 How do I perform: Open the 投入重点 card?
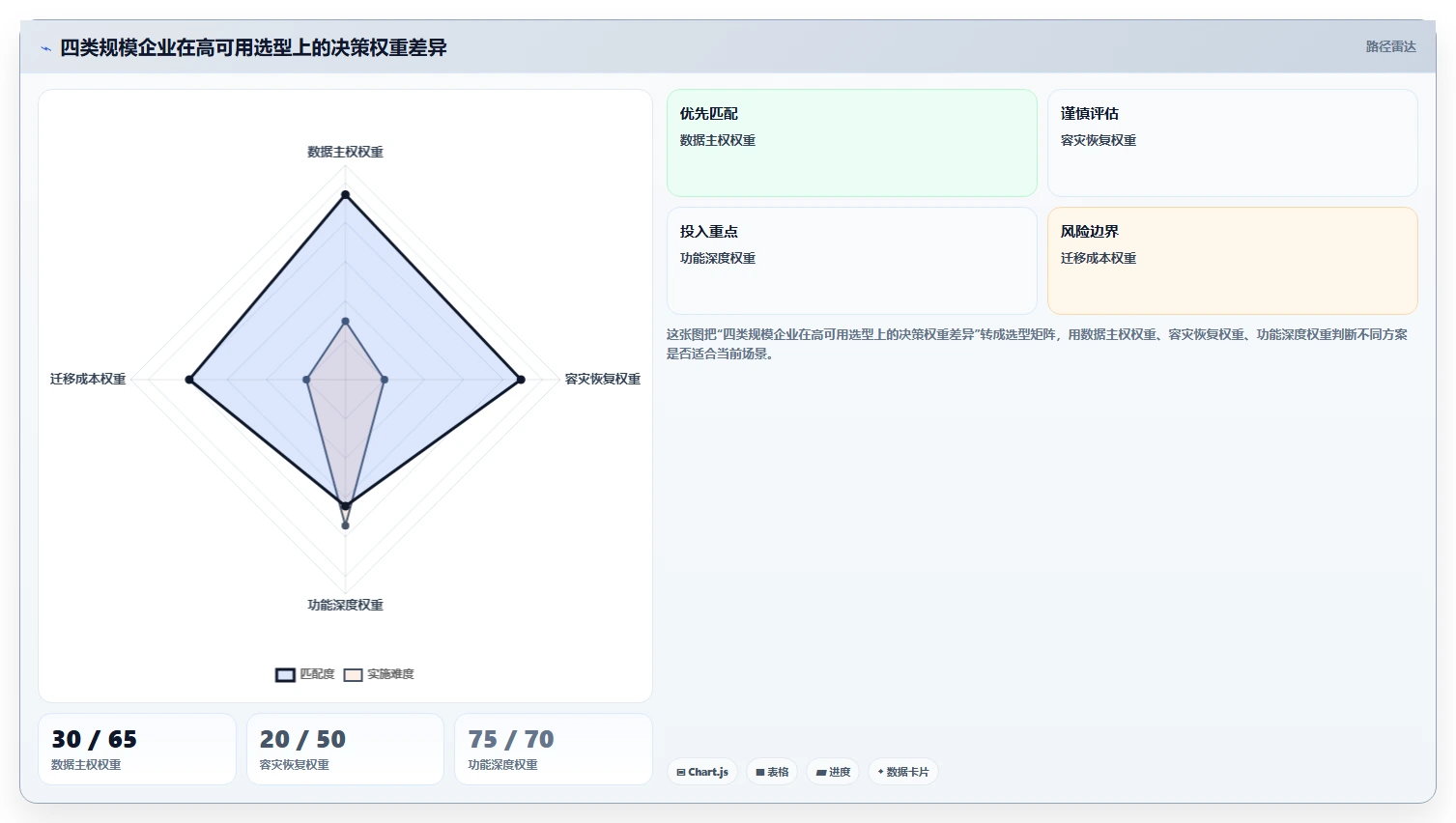tap(852, 261)
